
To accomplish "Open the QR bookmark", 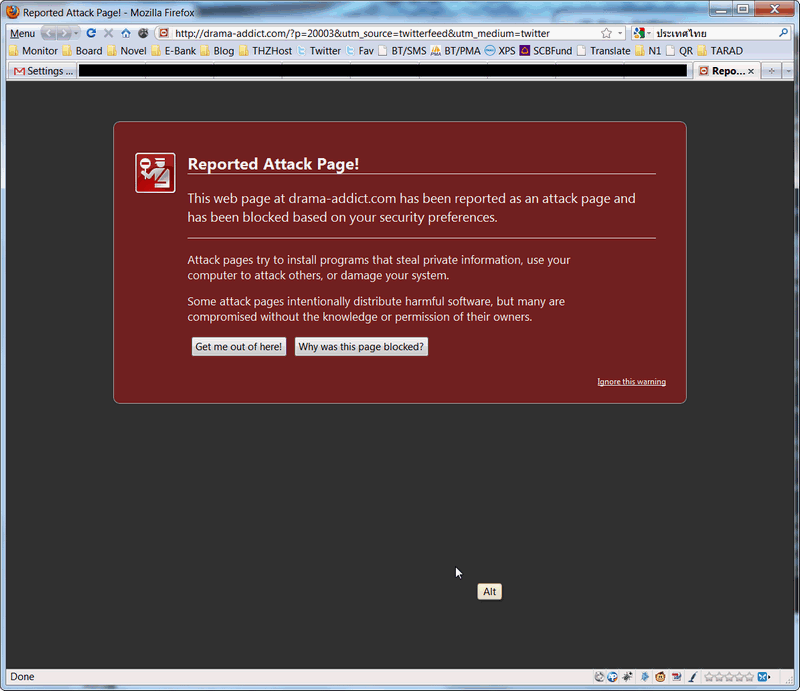I will click(680, 51).
